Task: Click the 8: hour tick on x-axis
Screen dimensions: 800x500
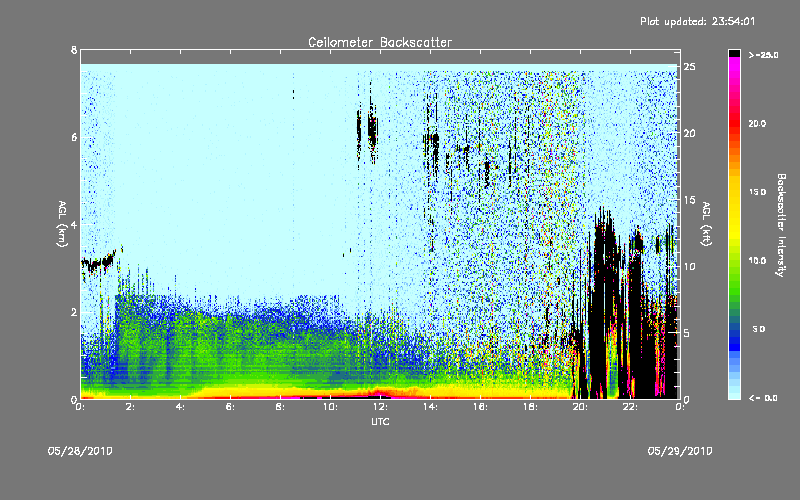Action: (280, 407)
